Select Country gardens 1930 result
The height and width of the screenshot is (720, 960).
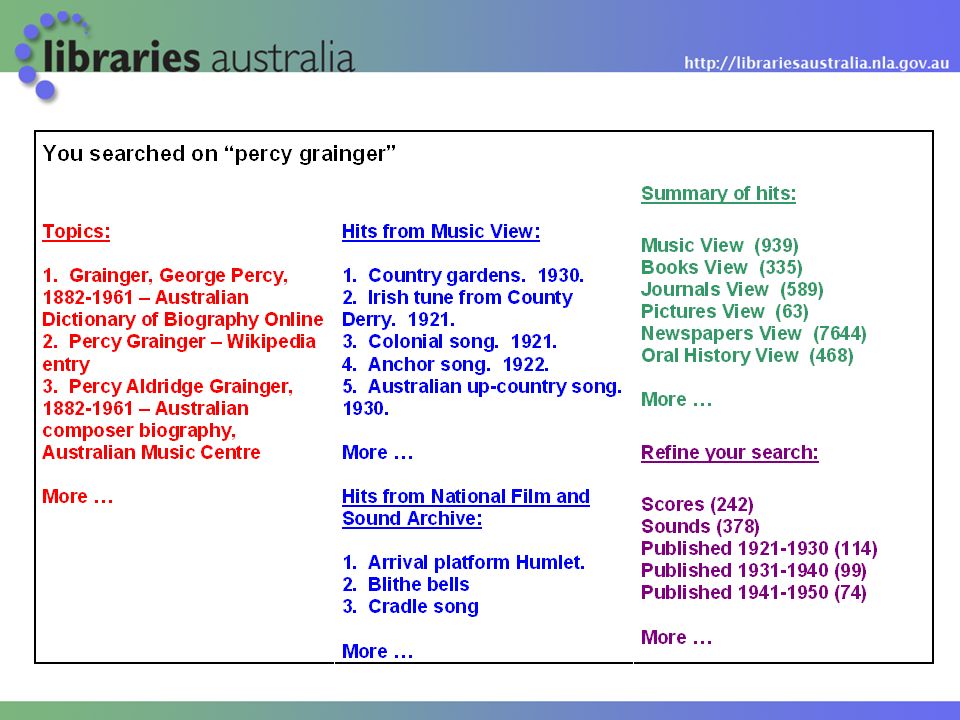(x=463, y=276)
